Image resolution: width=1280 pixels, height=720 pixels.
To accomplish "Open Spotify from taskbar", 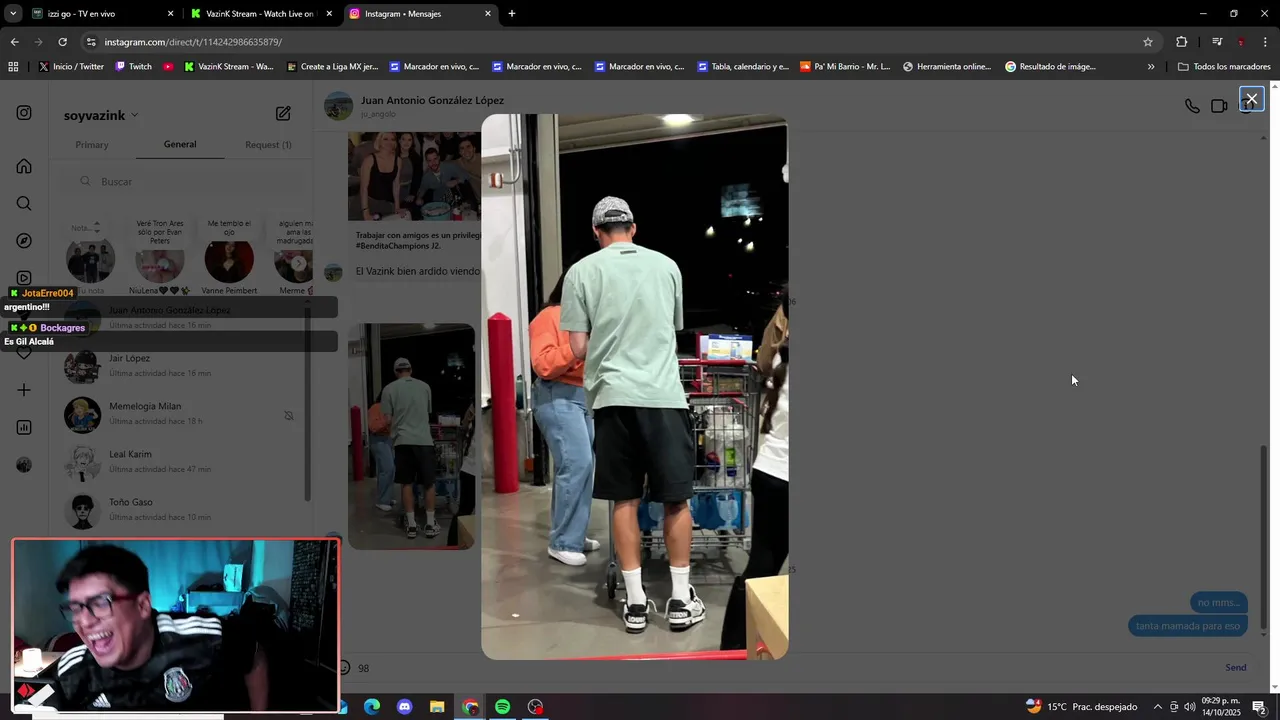I will tap(502, 707).
